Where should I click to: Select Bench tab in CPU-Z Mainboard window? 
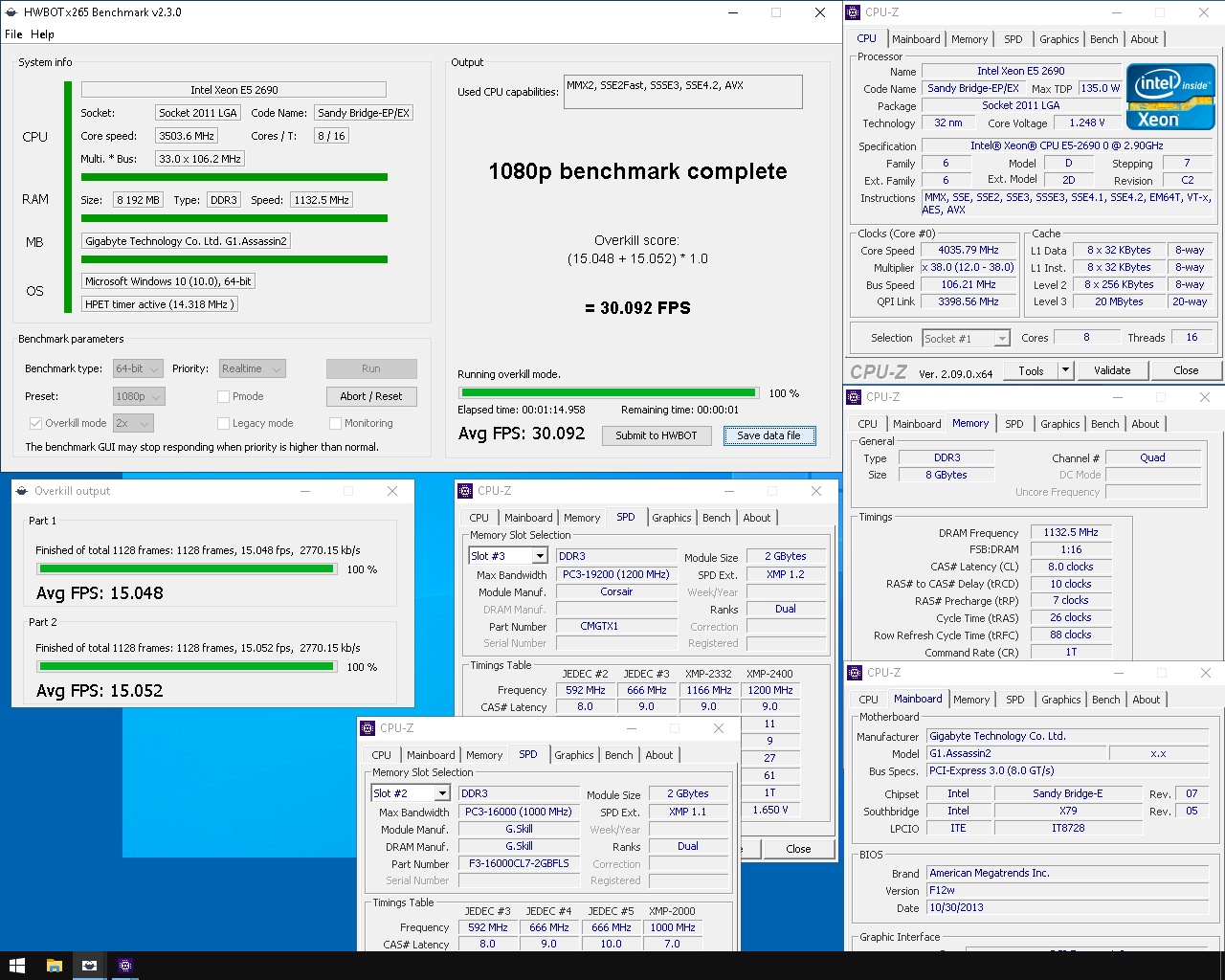[x=1105, y=700]
